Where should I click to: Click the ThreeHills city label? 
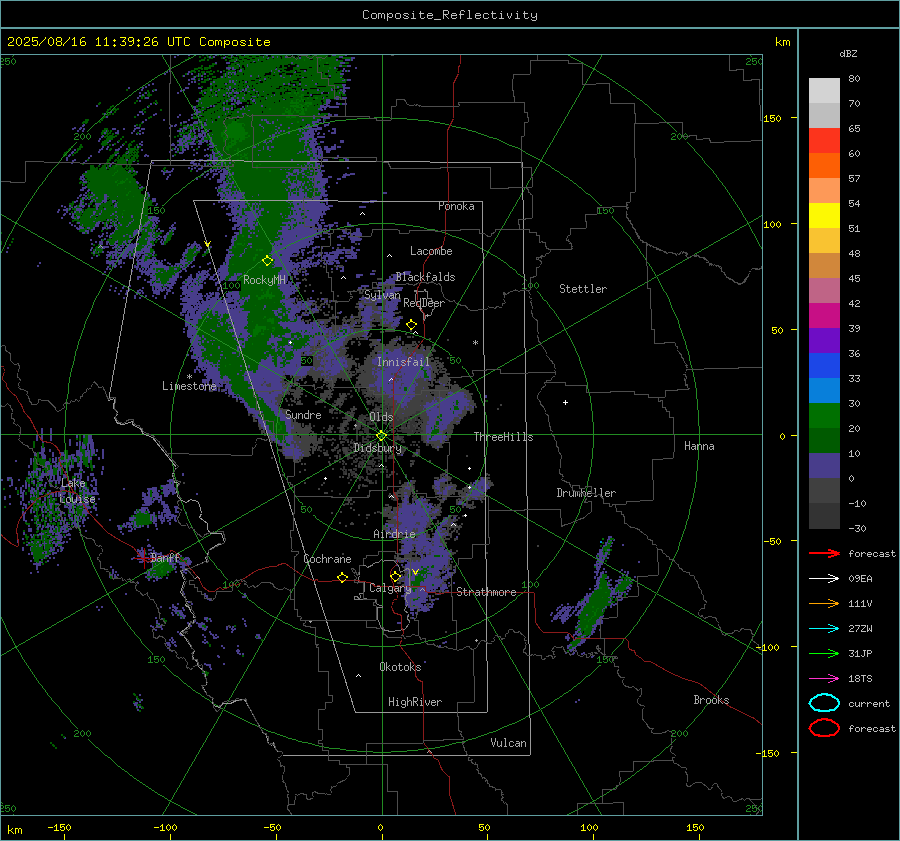click(x=503, y=437)
